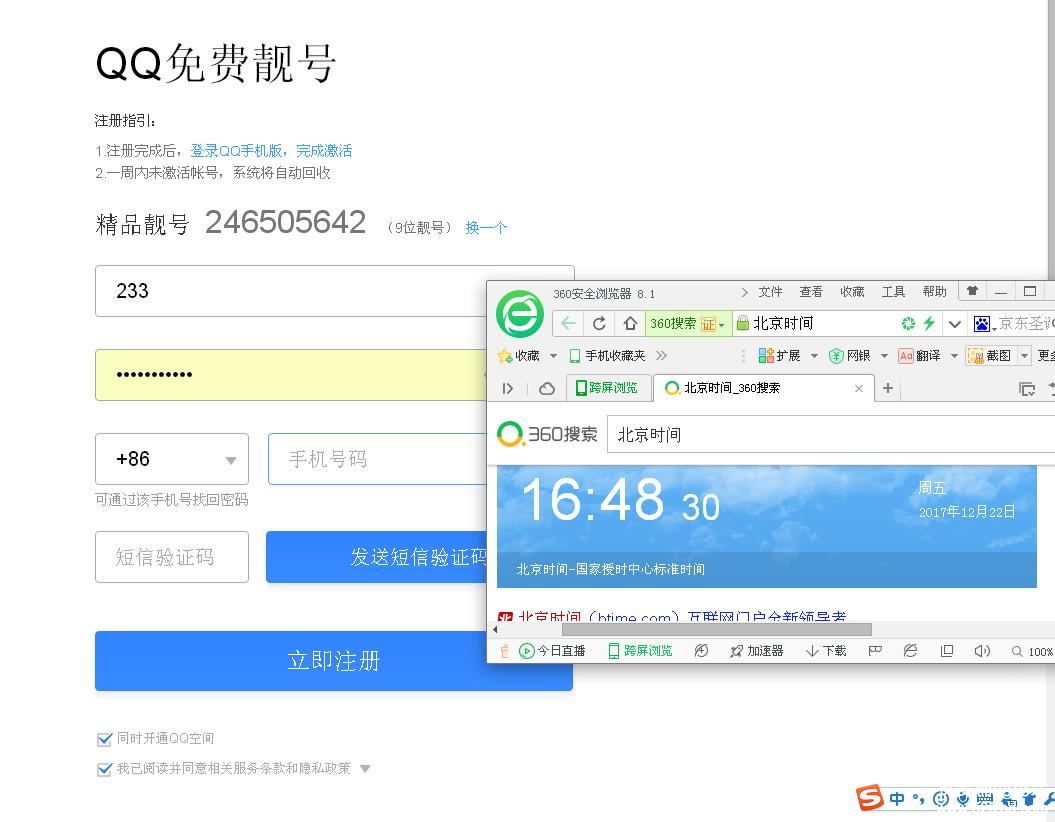Open the browser home page icon
The height and width of the screenshot is (822, 1055).
click(x=630, y=324)
